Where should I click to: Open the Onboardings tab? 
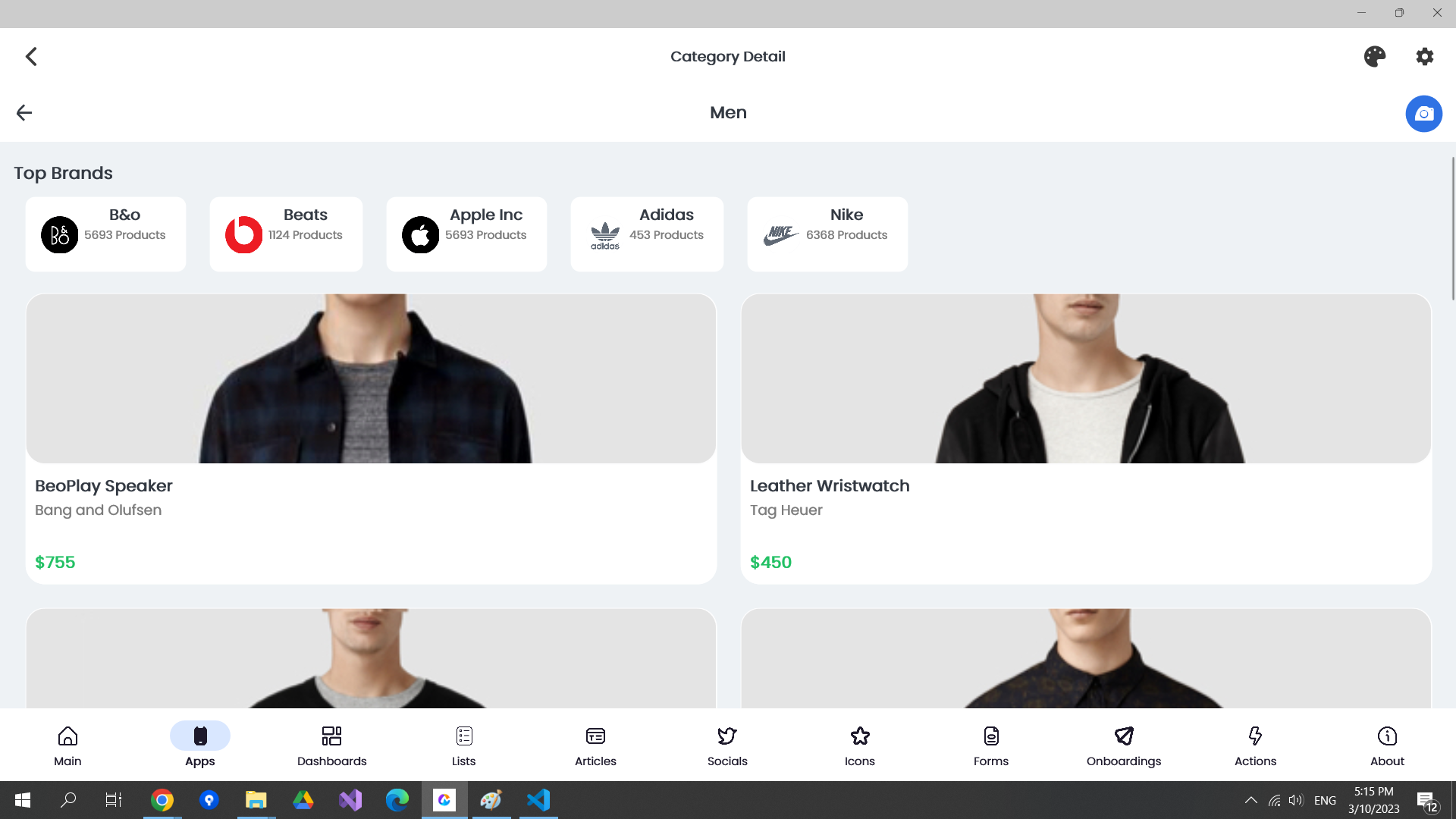coord(1123,746)
